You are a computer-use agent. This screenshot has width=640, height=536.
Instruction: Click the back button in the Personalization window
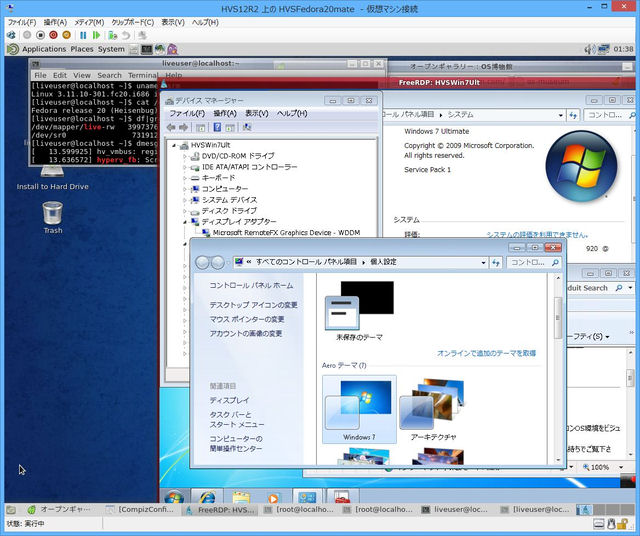pos(202,262)
